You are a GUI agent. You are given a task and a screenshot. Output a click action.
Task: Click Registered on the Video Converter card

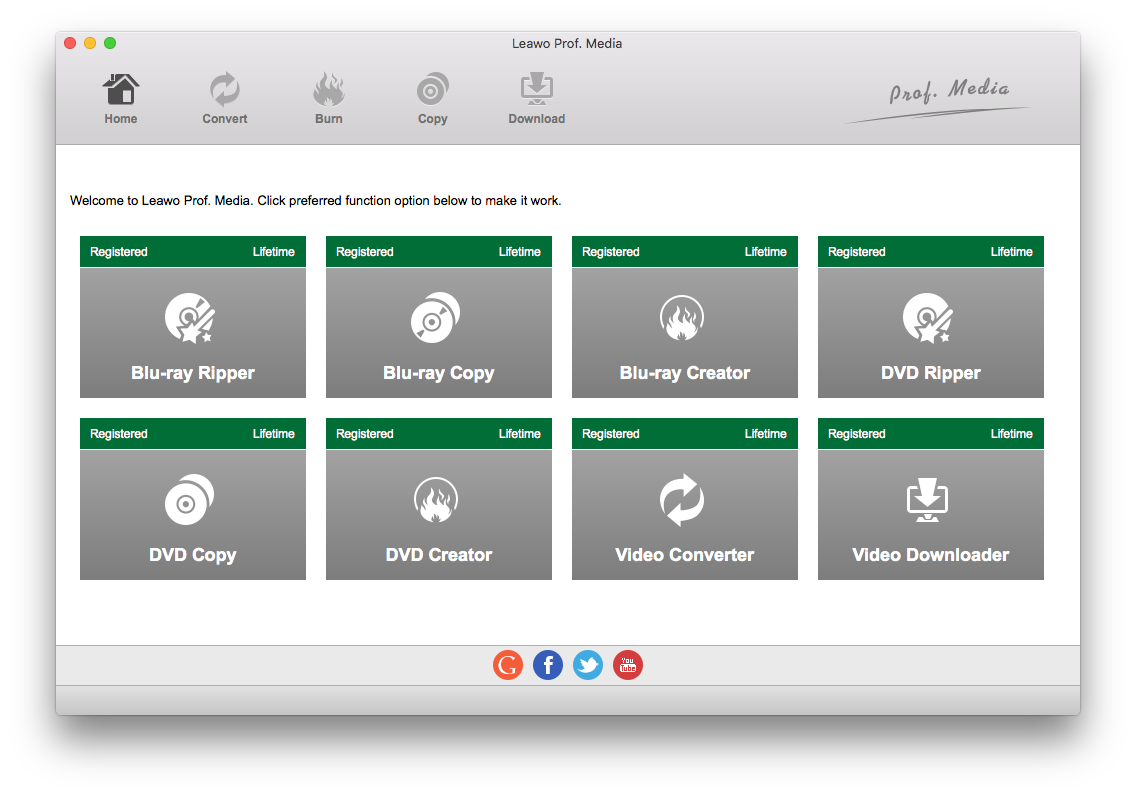click(x=611, y=433)
